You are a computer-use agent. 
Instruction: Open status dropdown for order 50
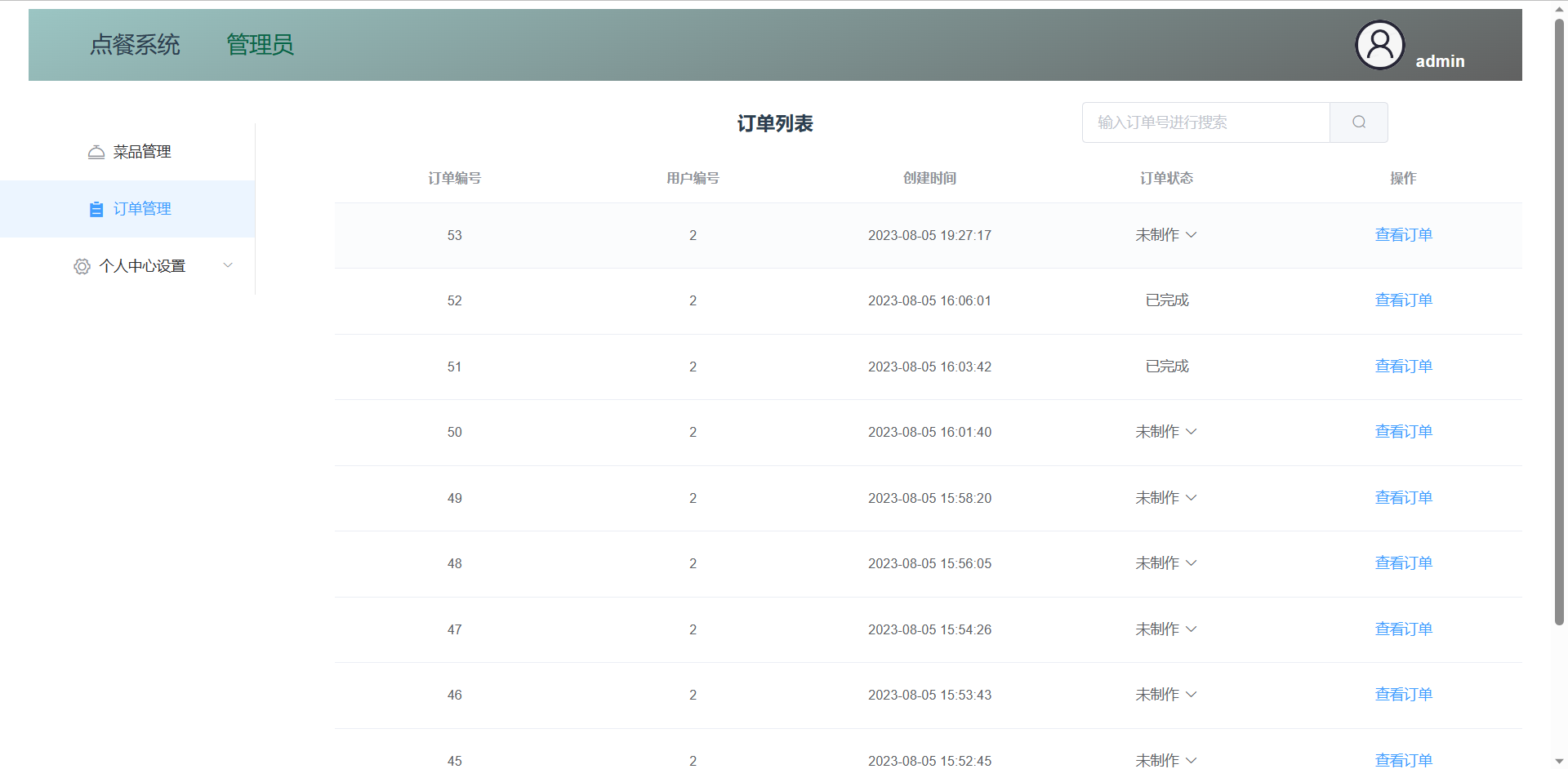click(1166, 432)
